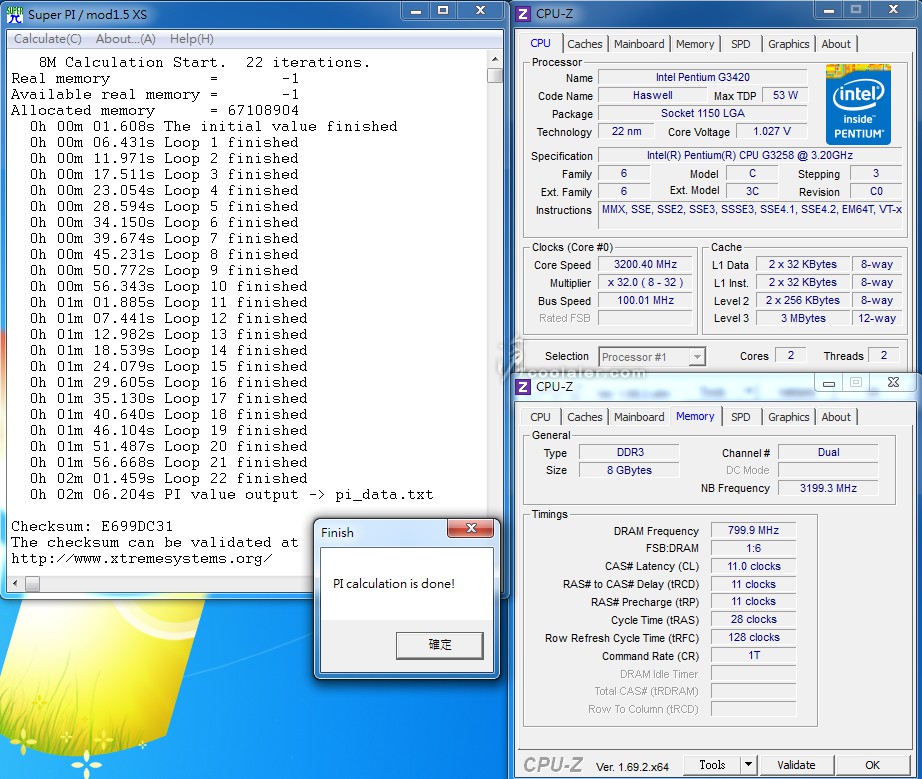Click the Core Voltage value 1.027 V
The width and height of the screenshot is (922, 779).
coord(771,131)
